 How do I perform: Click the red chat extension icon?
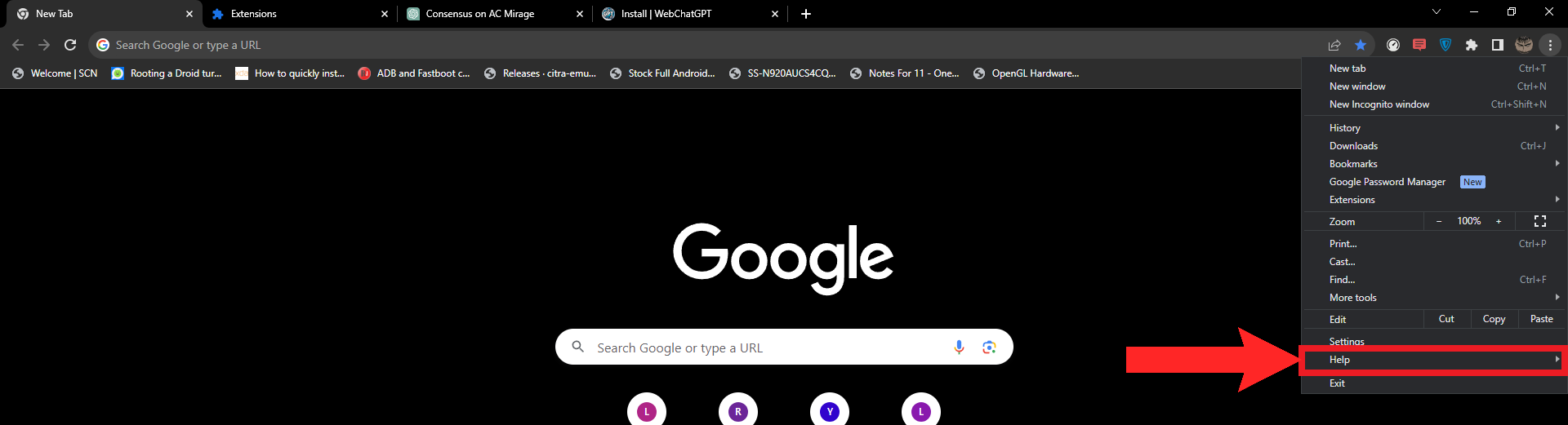coord(1419,45)
